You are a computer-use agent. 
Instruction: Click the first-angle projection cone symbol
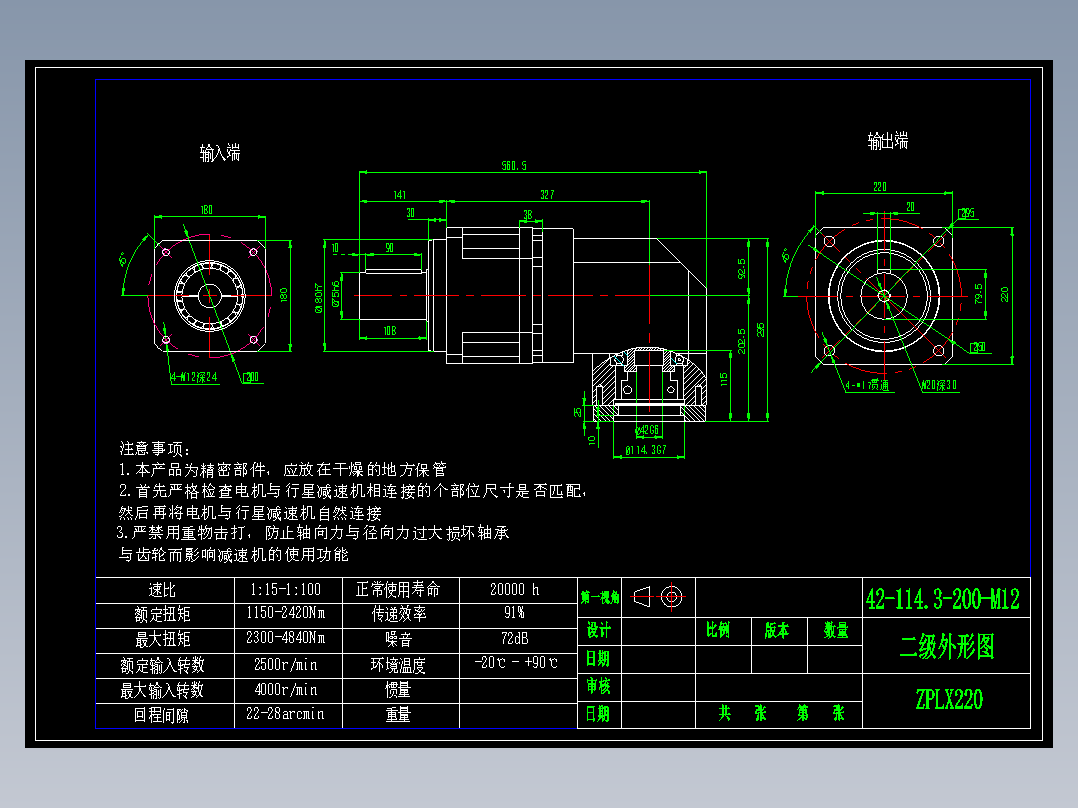[x=641, y=595]
